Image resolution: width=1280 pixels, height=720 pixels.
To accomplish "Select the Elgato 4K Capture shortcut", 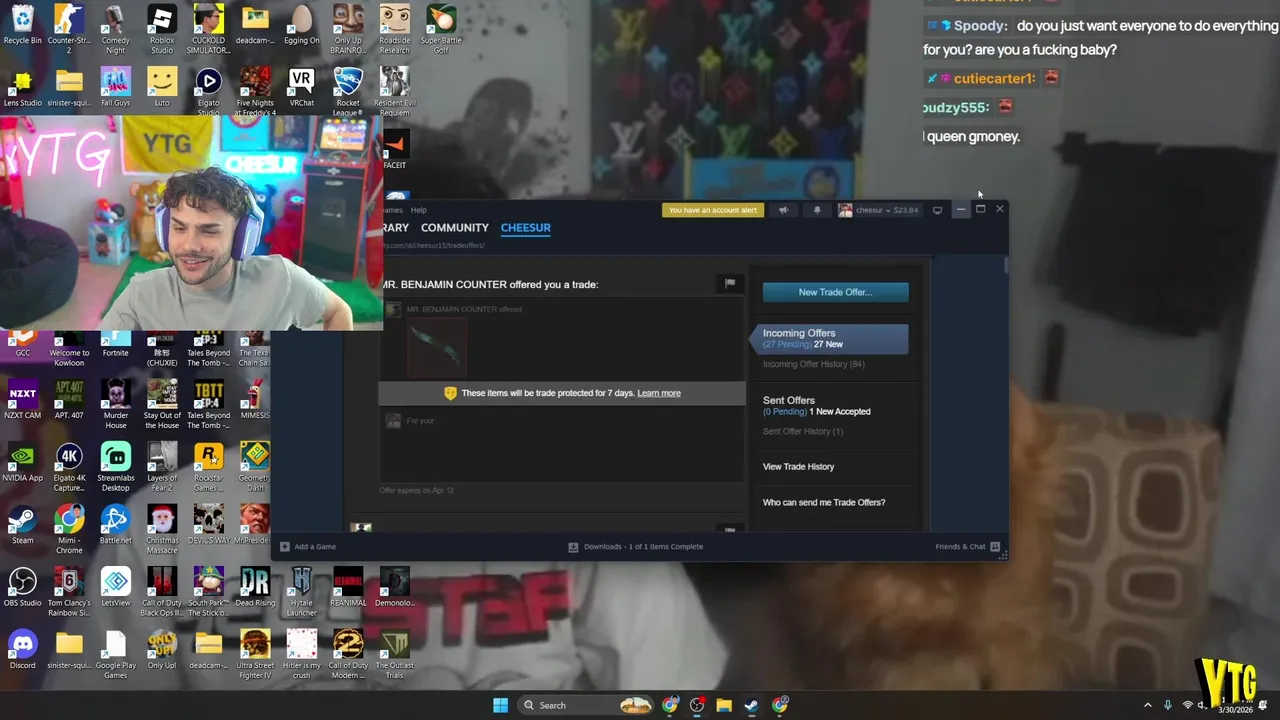I will pyautogui.click(x=69, y=466).
